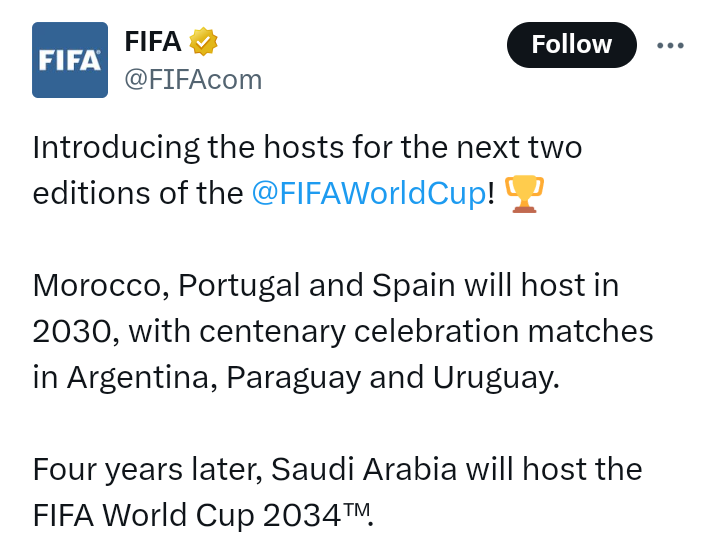Viewport: 720px width, 550px height.
Task: Click the text "FIFA World Cup 2034™"
Action: coord(200,515)
